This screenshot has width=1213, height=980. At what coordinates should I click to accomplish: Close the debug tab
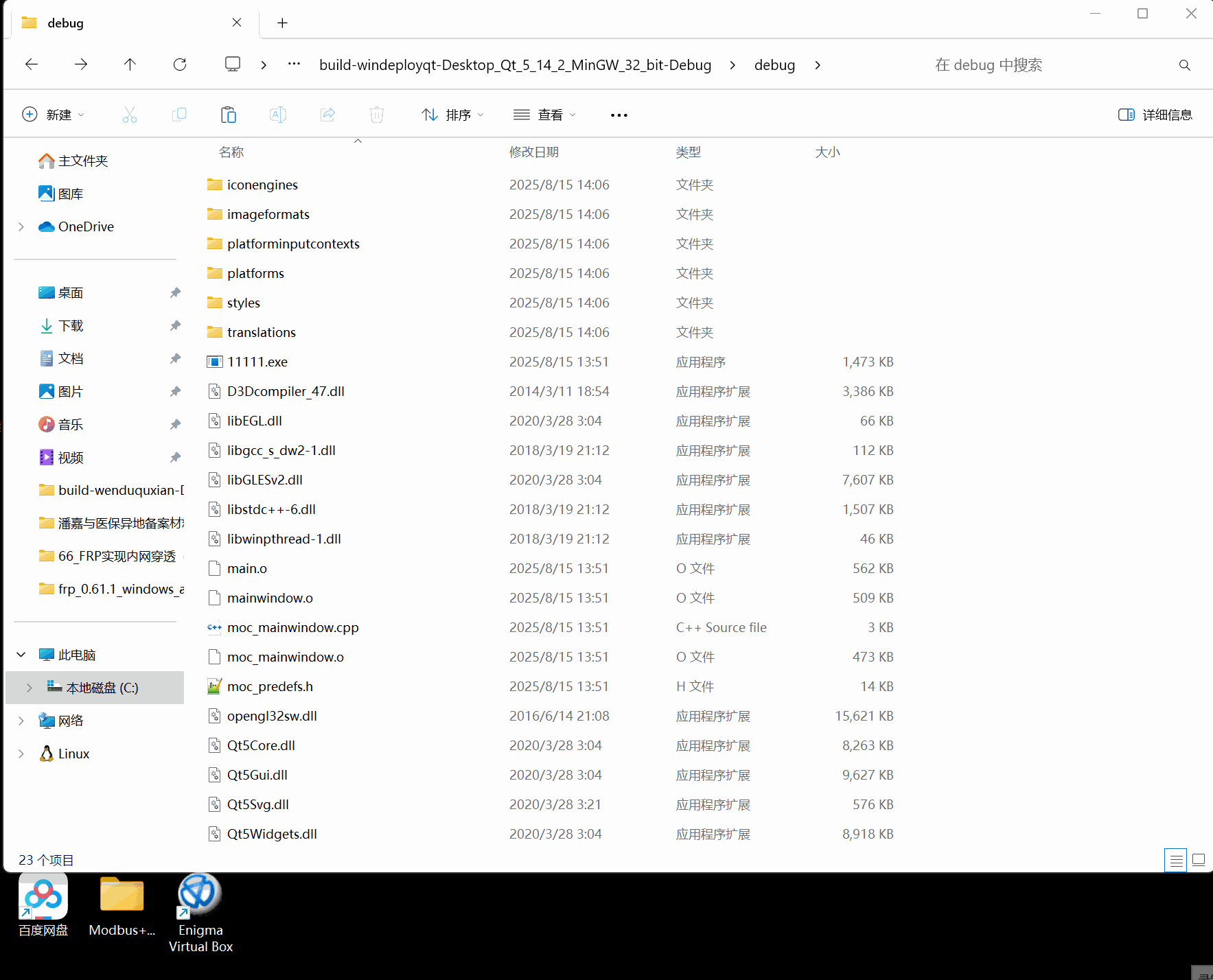click(x=237, y=23)
